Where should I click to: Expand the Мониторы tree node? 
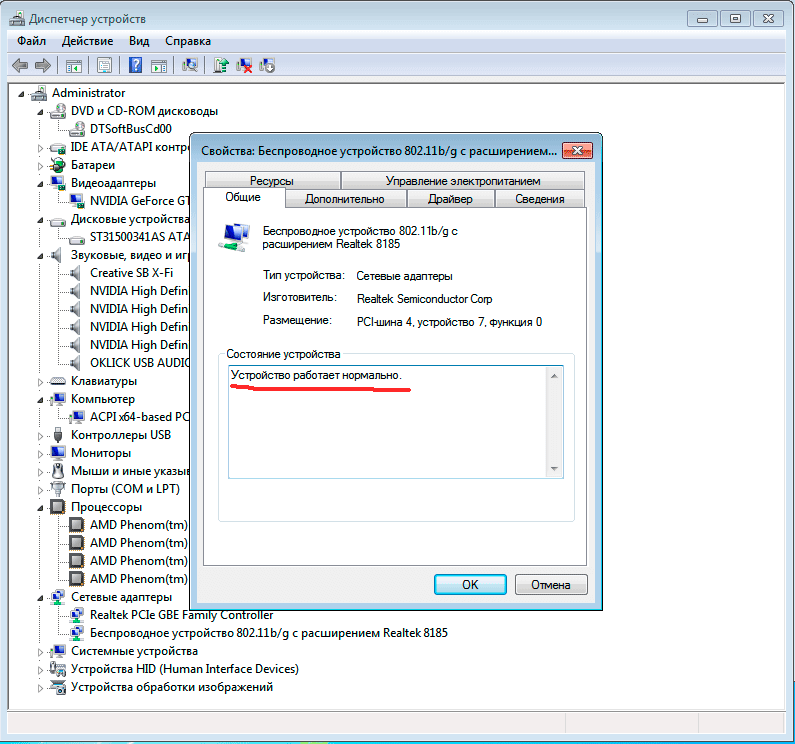point(41,453)
